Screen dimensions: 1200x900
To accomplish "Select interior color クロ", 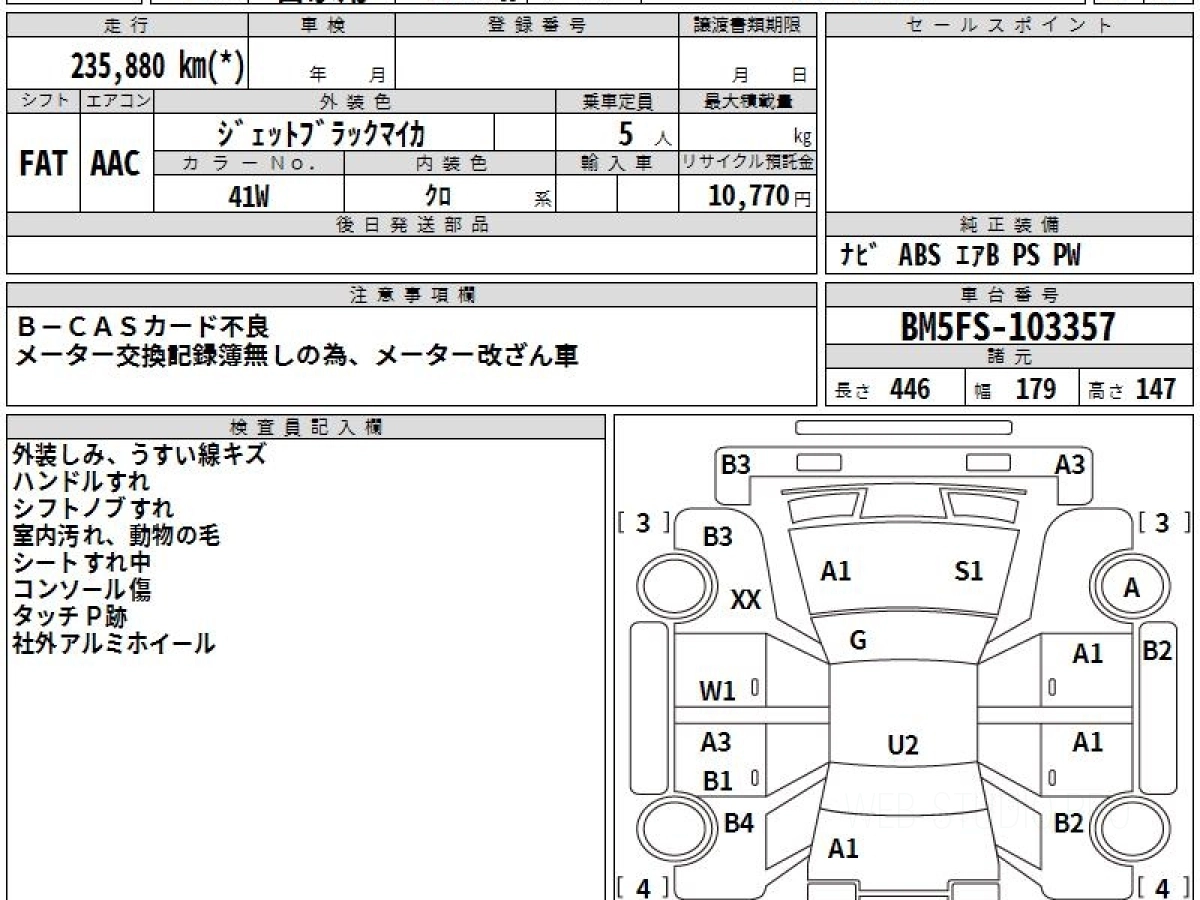I will point(438,196).
